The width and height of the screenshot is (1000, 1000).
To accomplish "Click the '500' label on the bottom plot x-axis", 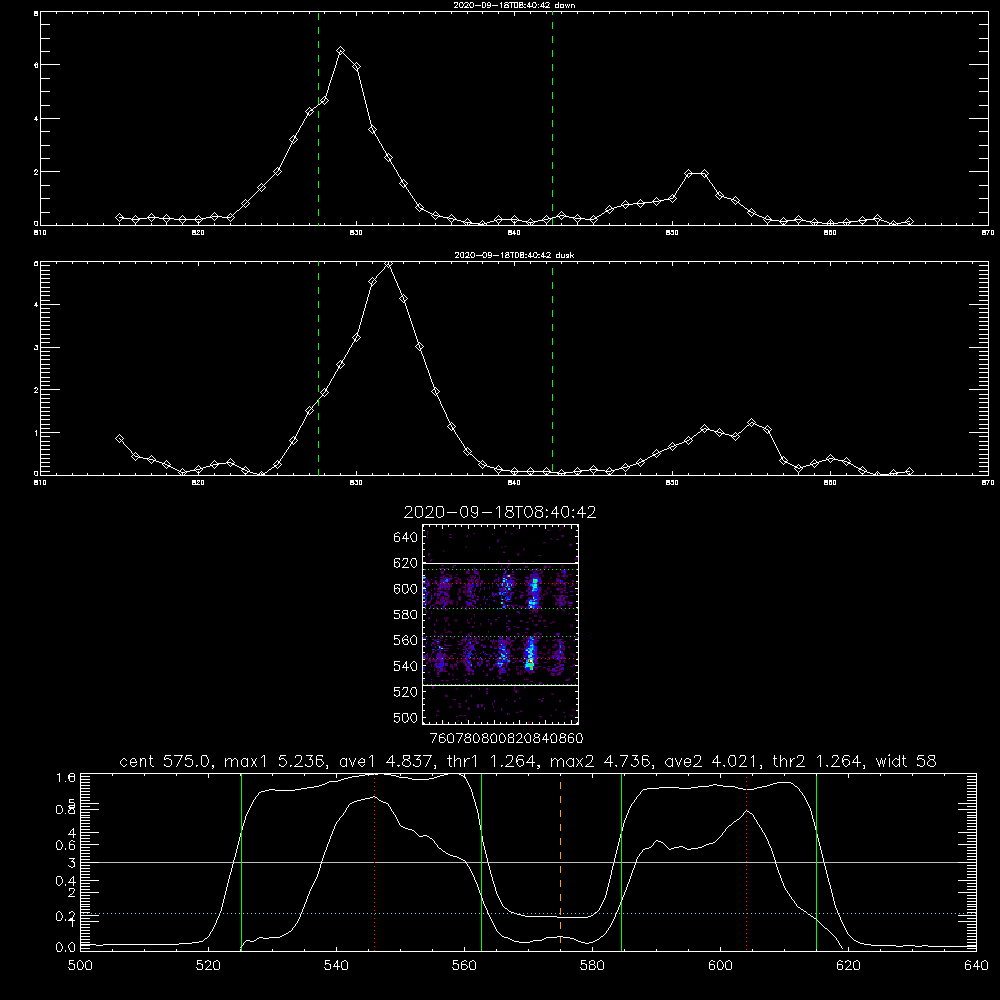I will 80,966.
